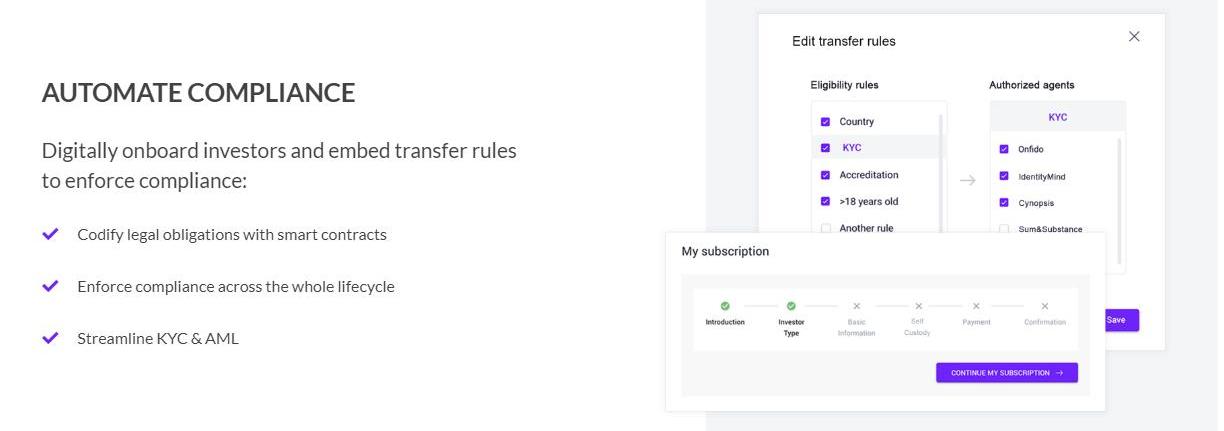1224x431 pixels.
Task: Select the Self Custody step X icon
Action: (918, 306)
